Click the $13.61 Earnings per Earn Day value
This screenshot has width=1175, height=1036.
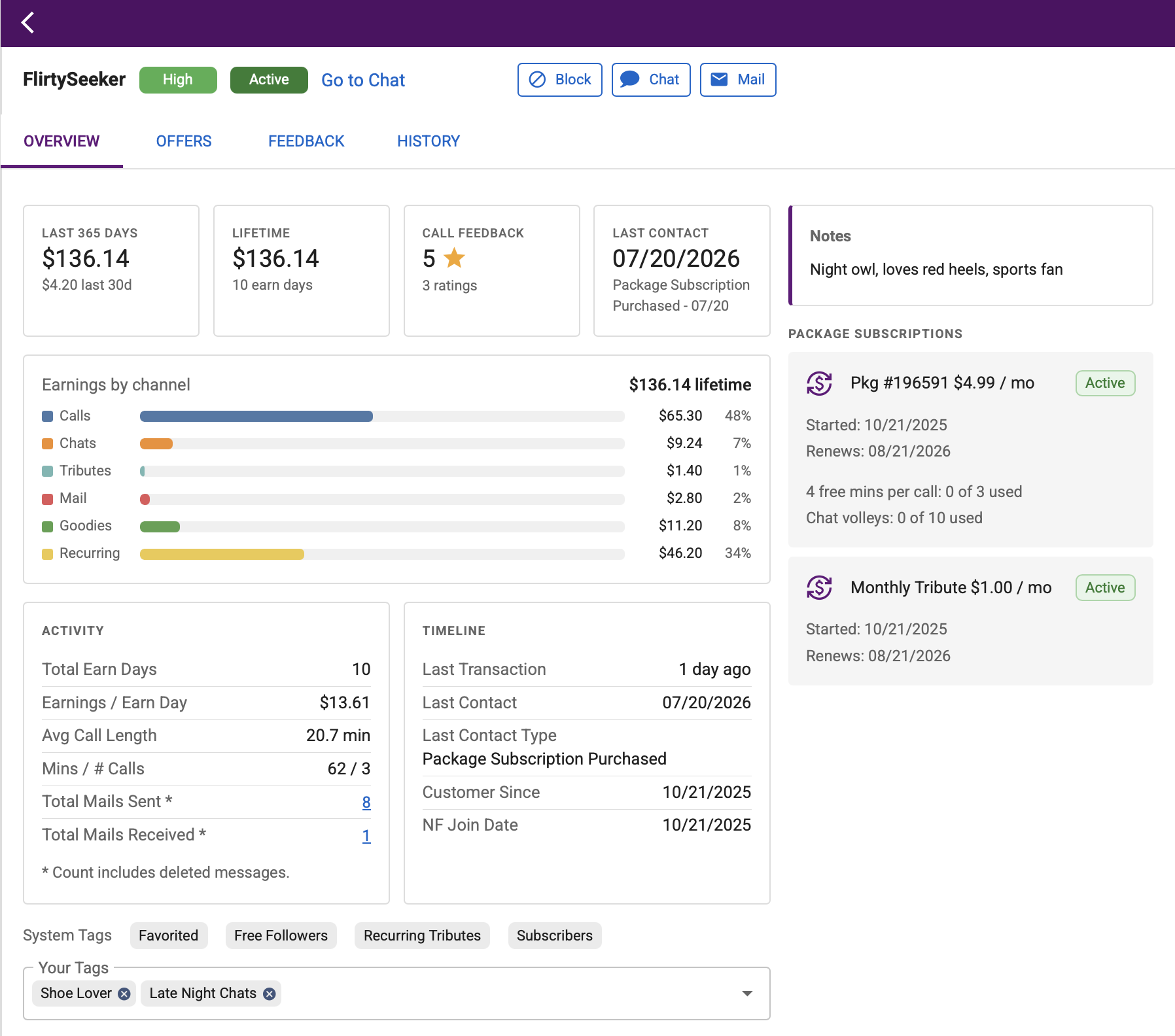[x=345, y=703]
